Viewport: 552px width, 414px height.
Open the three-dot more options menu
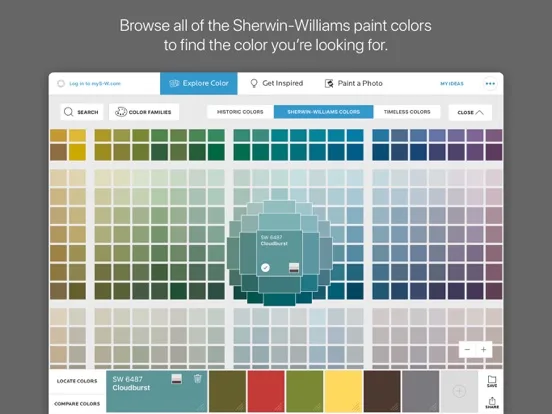click(x=490, y=83)
